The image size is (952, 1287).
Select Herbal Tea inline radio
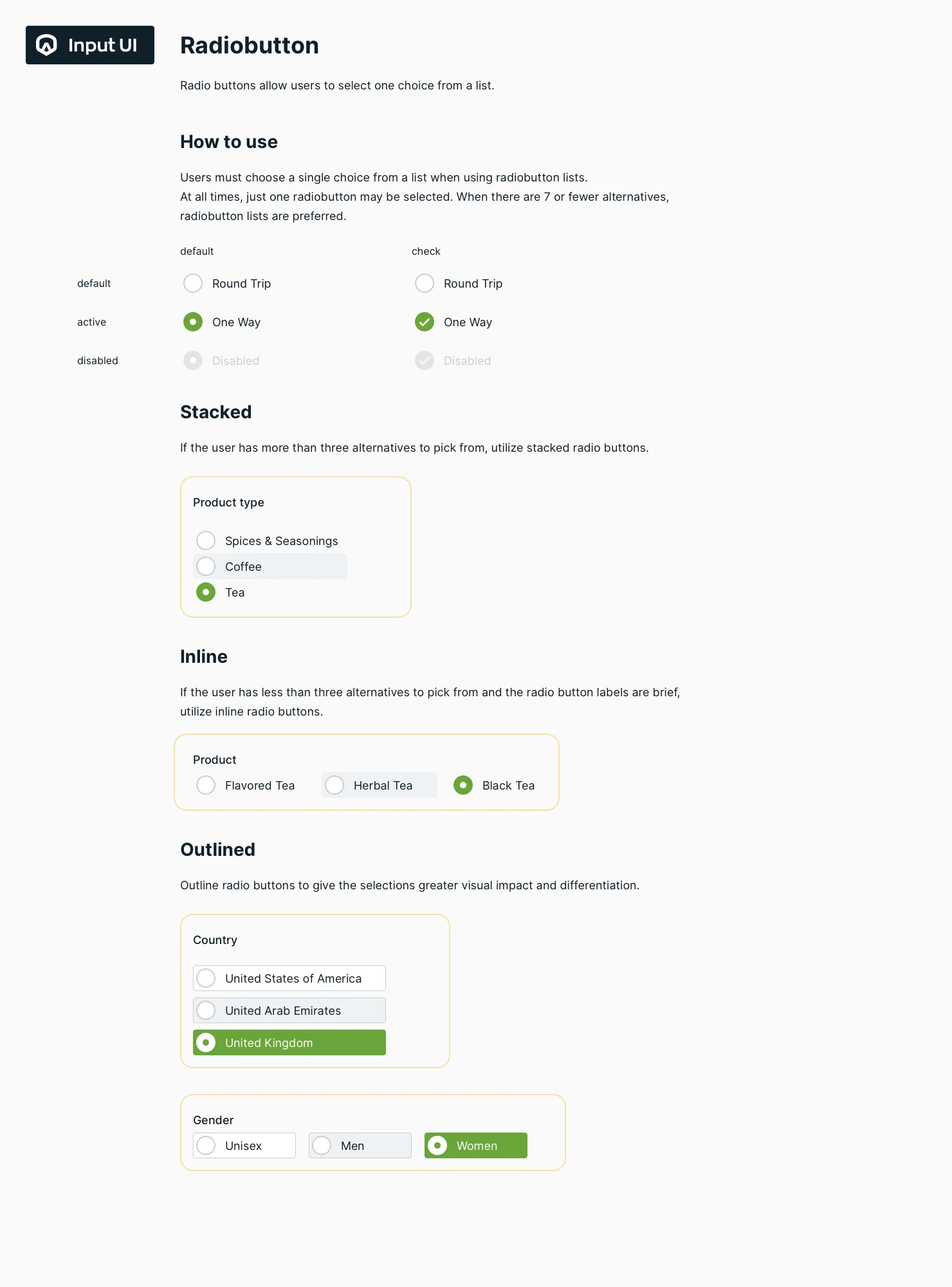(x=334, y=785)
